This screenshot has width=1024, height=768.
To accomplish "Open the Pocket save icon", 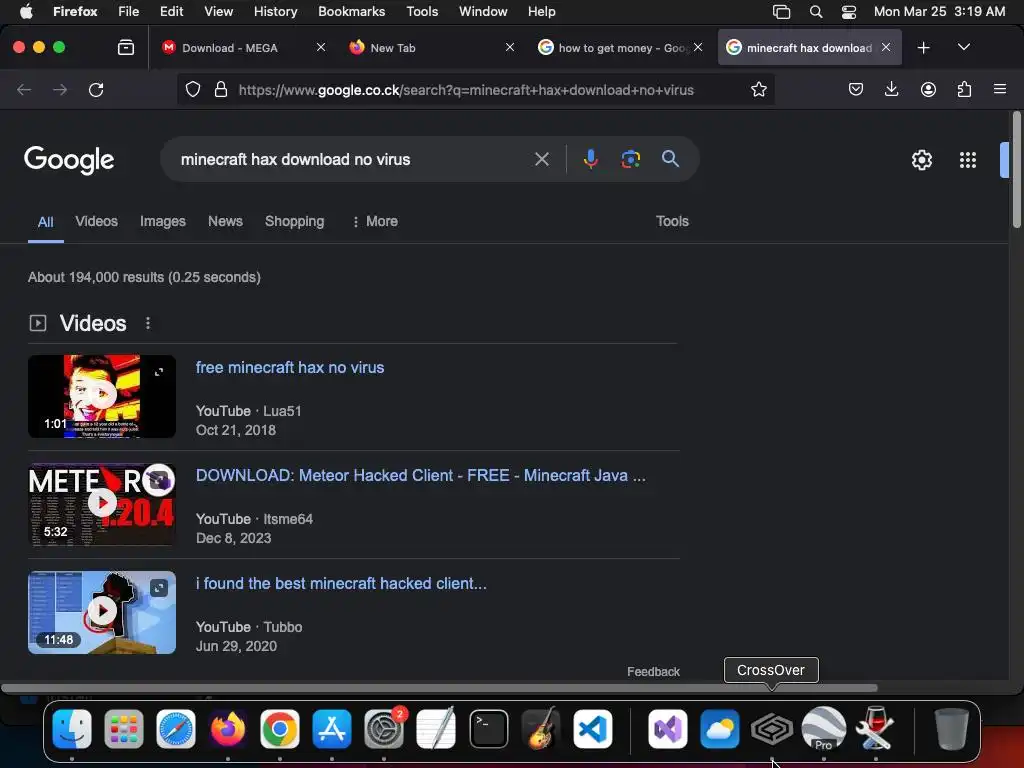I will [856, 89].
